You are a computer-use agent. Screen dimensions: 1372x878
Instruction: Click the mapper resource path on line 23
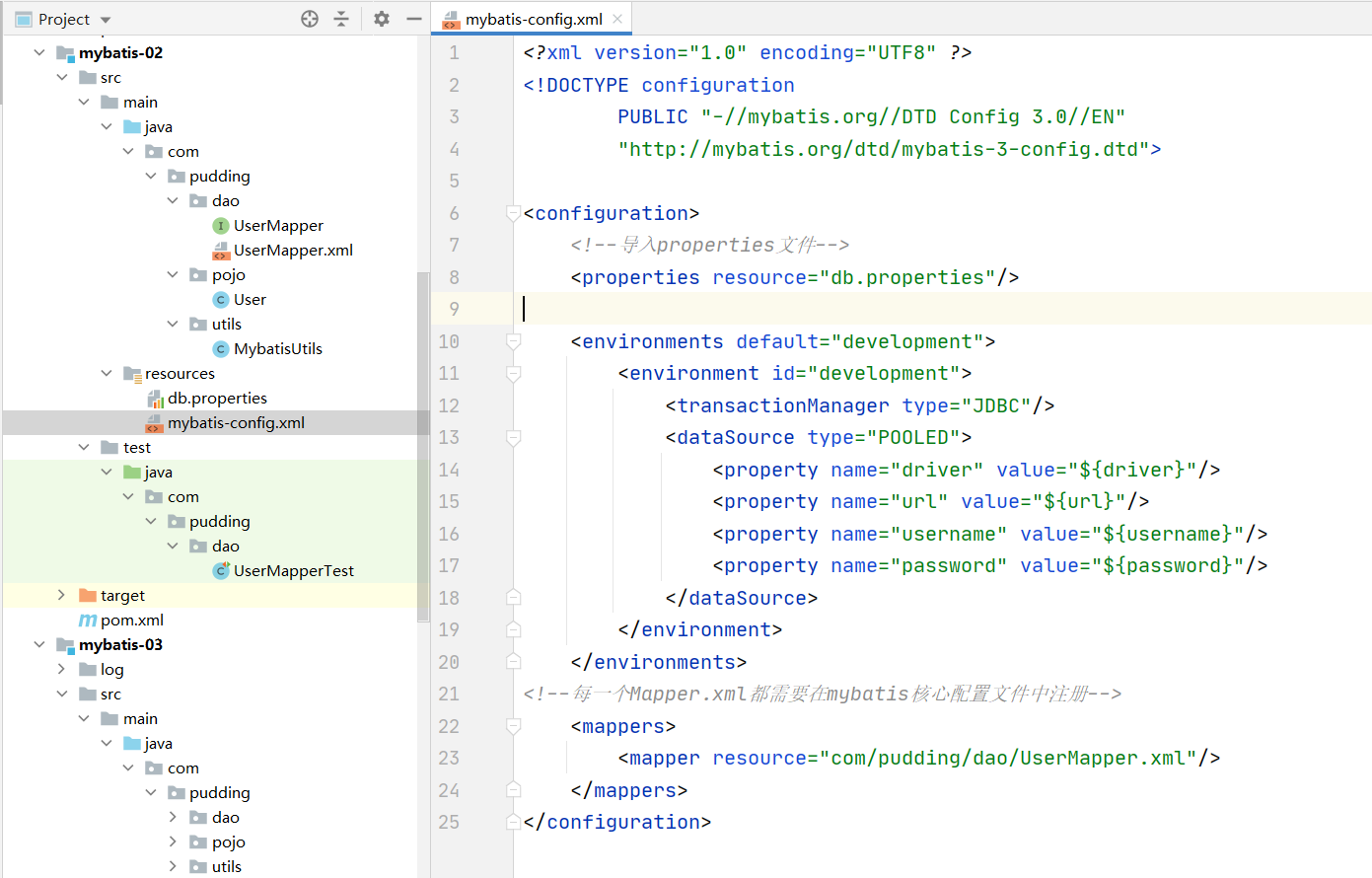(1008, 758)
